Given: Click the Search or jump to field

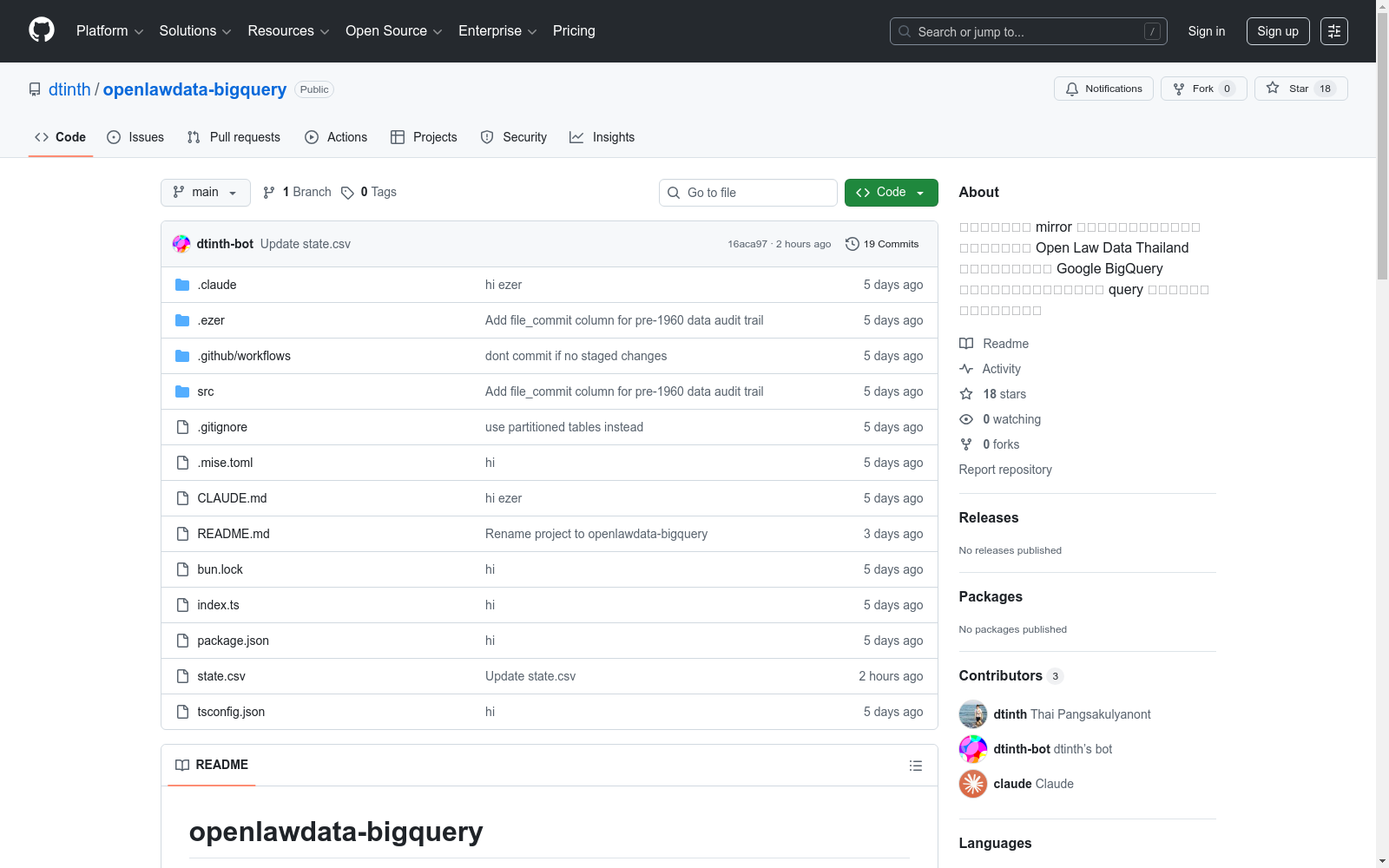Looking at the screenshot, I should (x=1029, y=31).
